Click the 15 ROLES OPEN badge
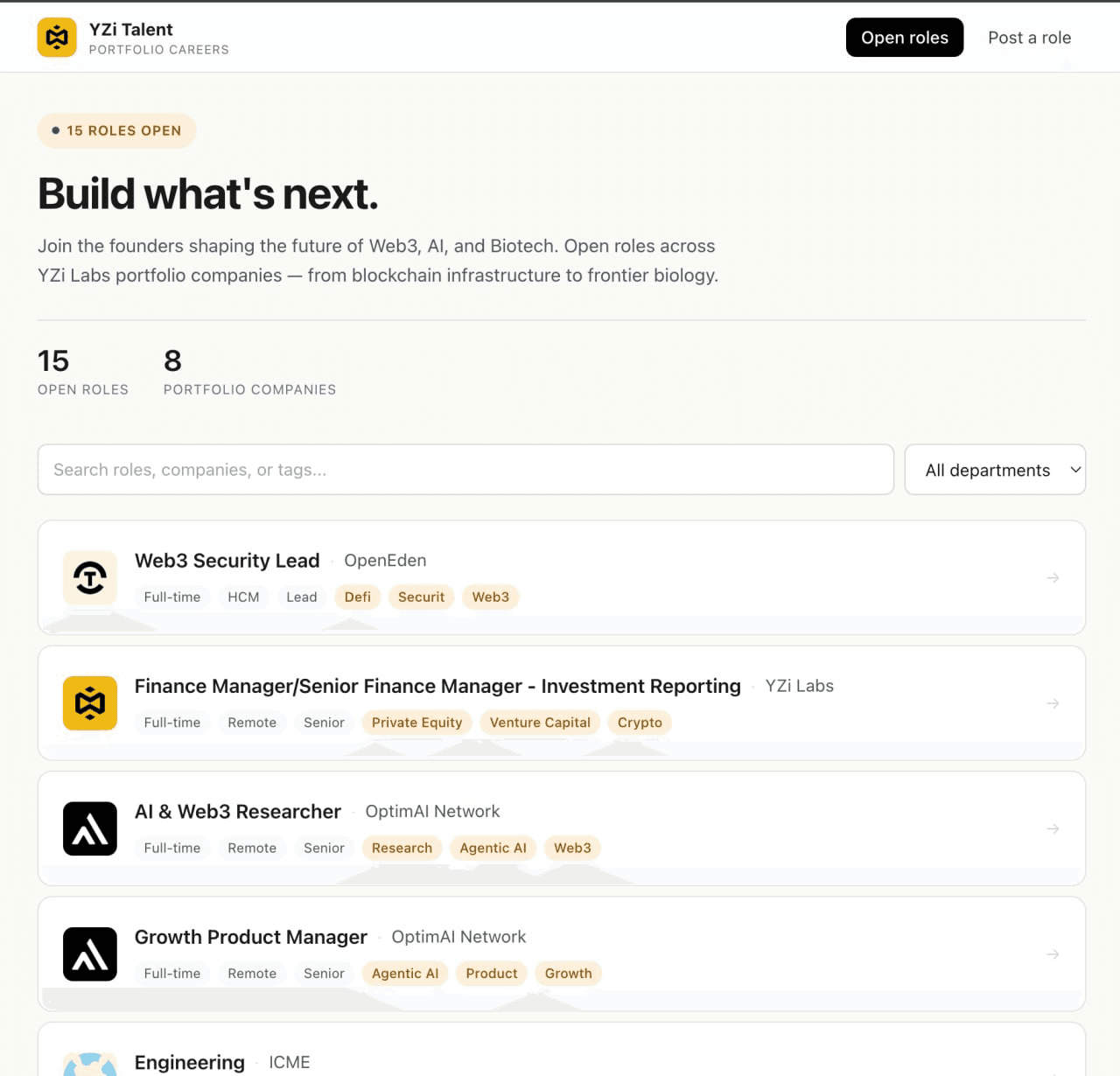Screen dimensions: 1120x1076 pos(116,131)
